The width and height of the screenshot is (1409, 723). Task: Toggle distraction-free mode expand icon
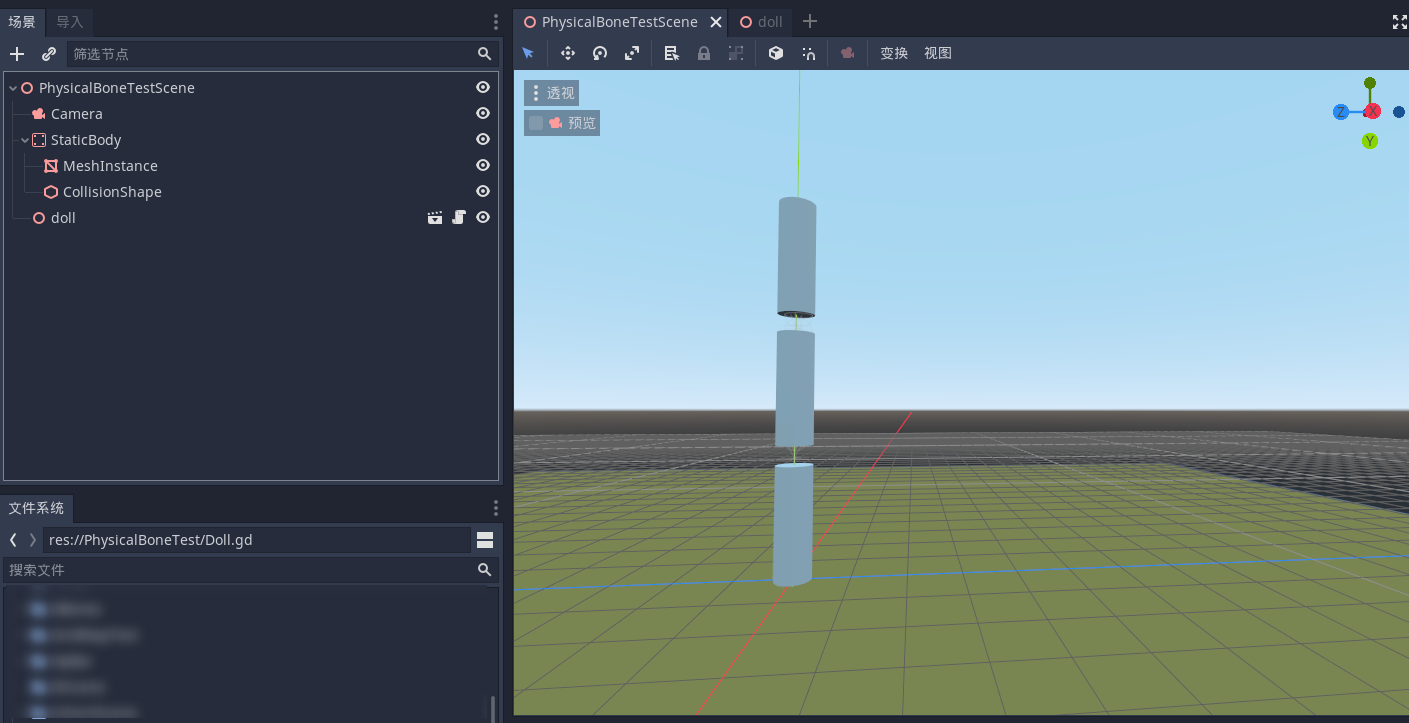click(x=1399, y=22)
